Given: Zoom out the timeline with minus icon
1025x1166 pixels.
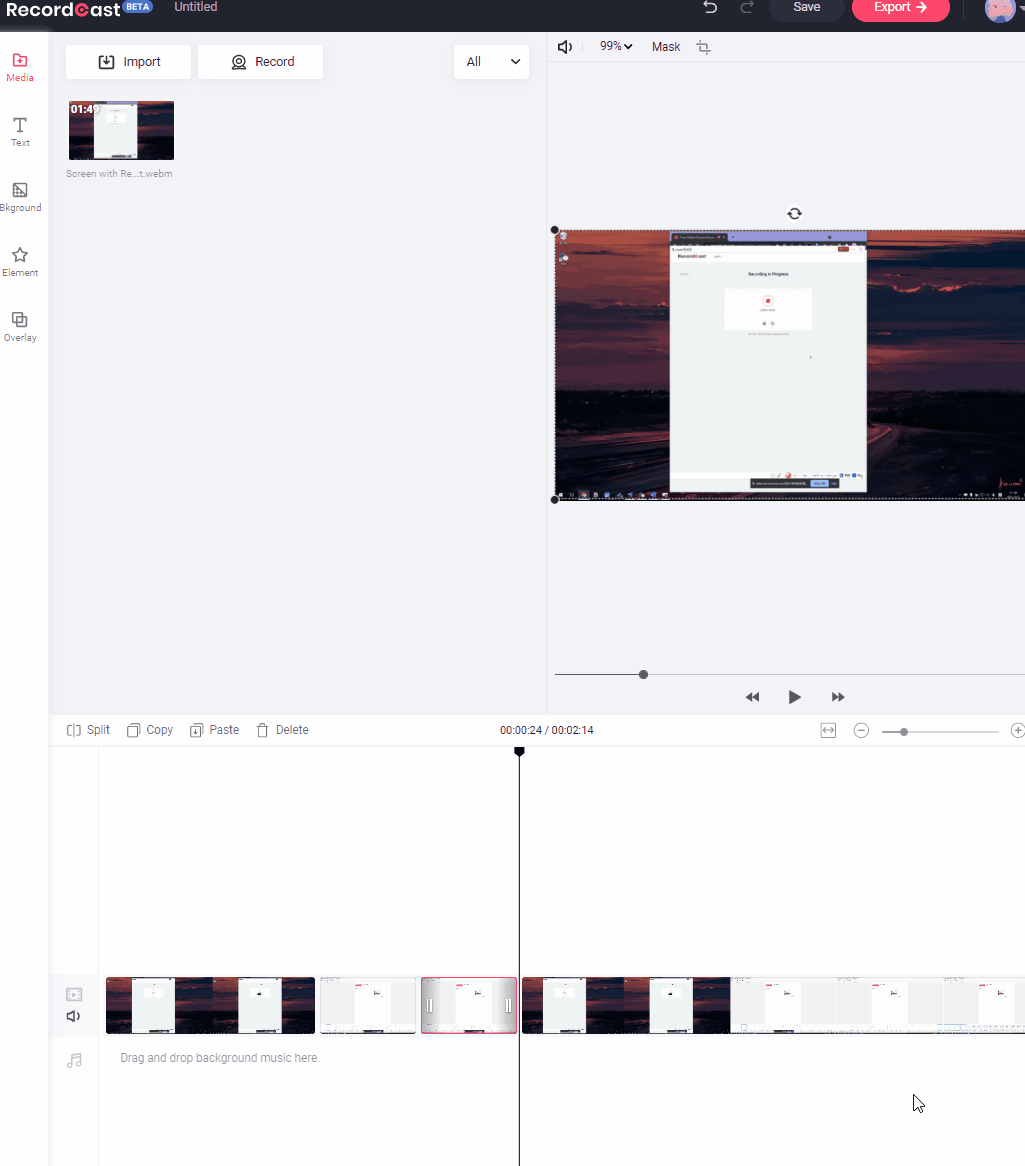Looking at the screenshot, I should 861,731.
